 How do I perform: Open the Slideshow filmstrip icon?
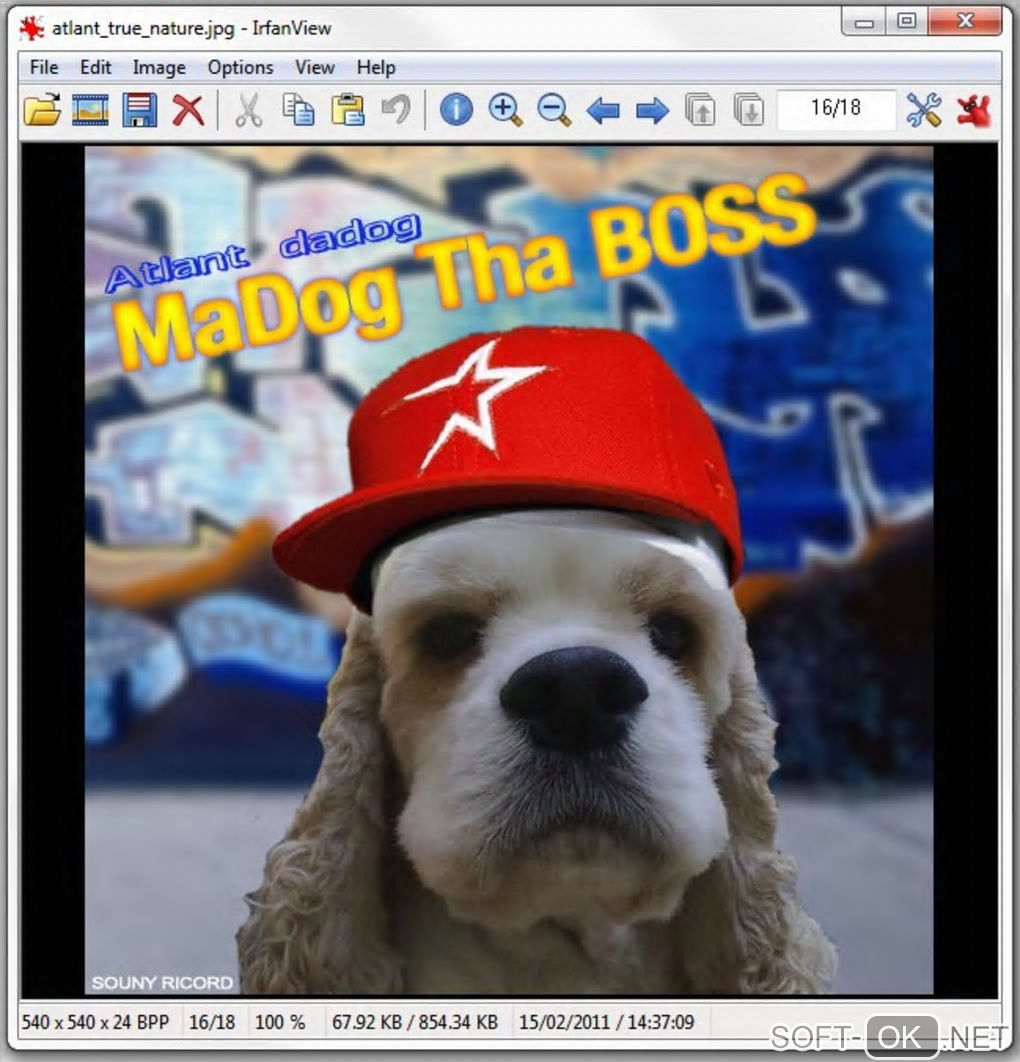click(90, 110)
